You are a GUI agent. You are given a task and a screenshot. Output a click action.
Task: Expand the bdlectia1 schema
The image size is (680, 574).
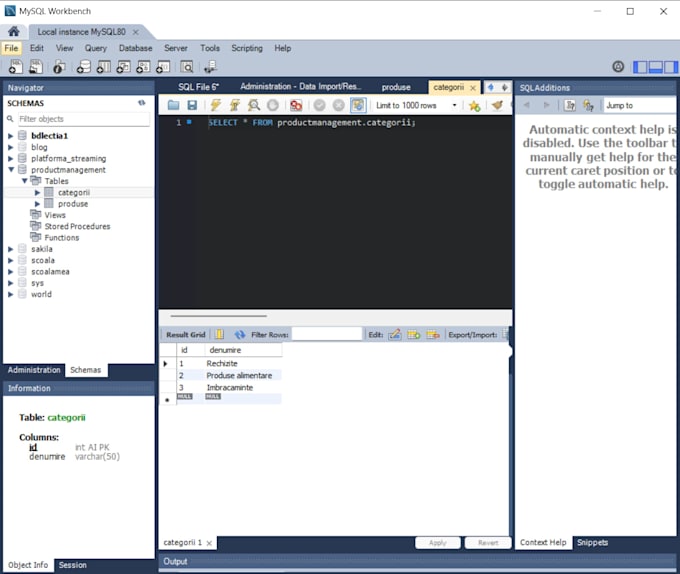(x=11, y=136)
